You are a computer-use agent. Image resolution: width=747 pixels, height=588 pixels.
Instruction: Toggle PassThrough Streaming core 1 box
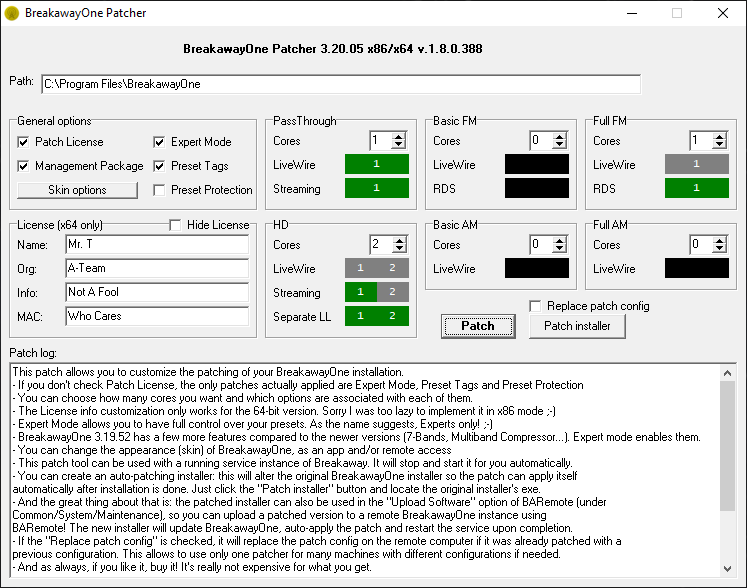(376, 188)
